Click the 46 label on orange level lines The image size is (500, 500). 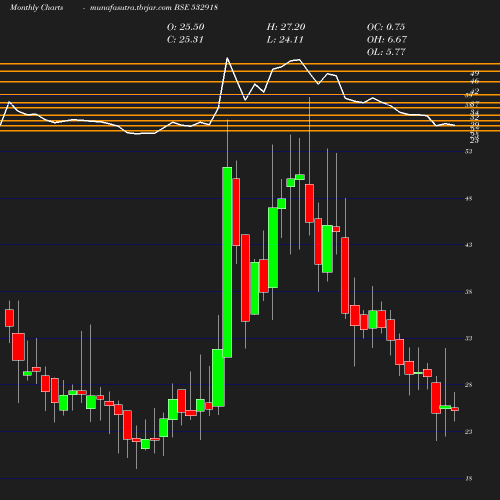[475, 81]
